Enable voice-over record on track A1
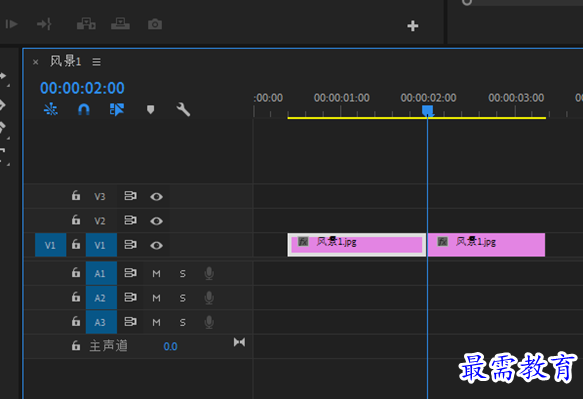583x399 pixels. click(x=209, y=274)
